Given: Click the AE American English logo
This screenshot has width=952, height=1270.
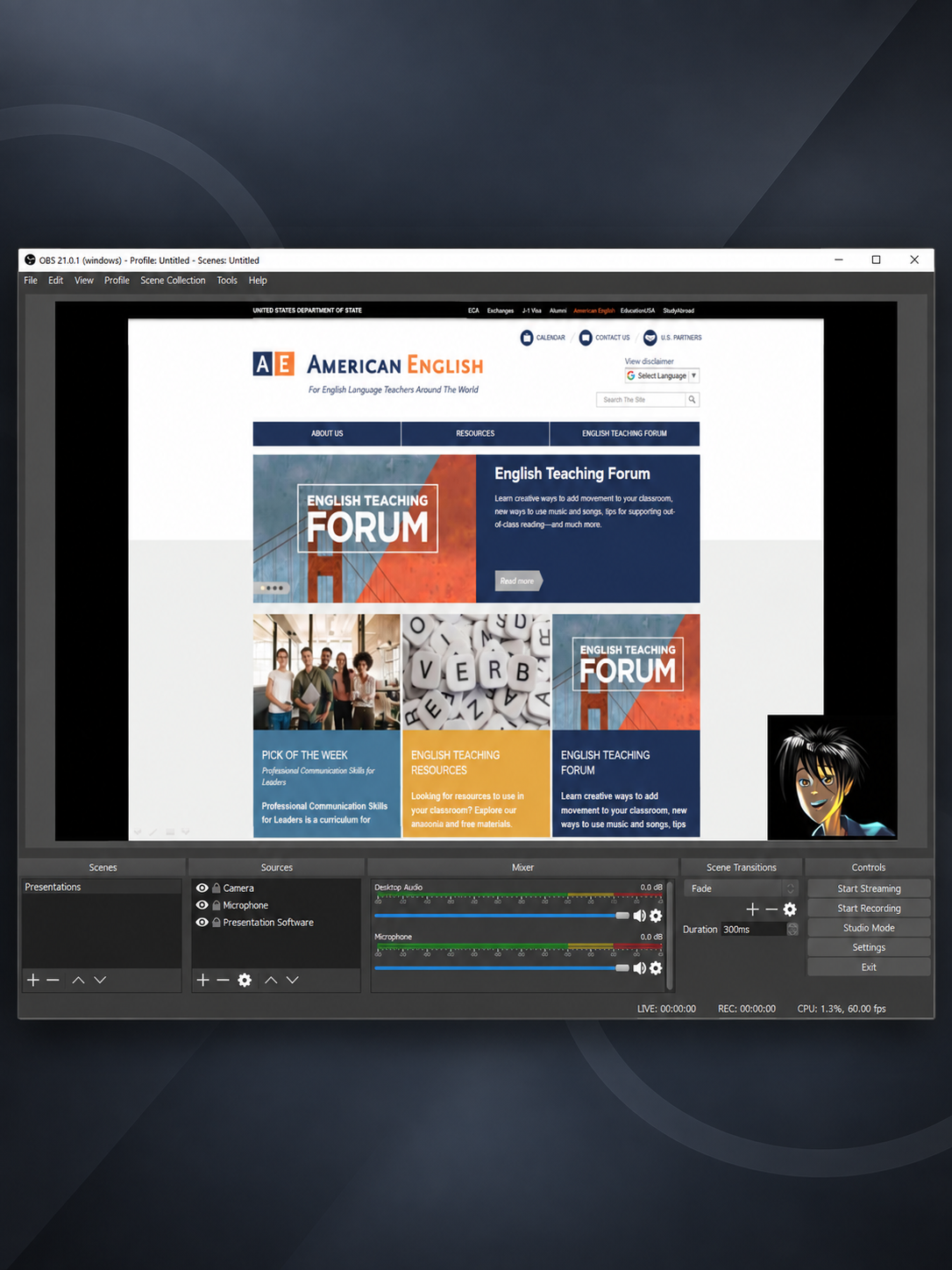Looking at the screenshot, I should coord(274,364).
